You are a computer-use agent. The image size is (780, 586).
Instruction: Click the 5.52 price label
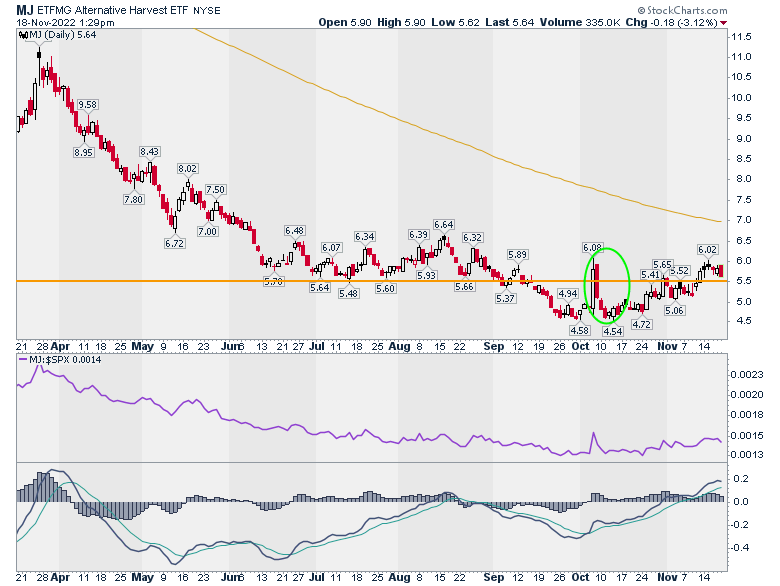(x=680, y=271)
